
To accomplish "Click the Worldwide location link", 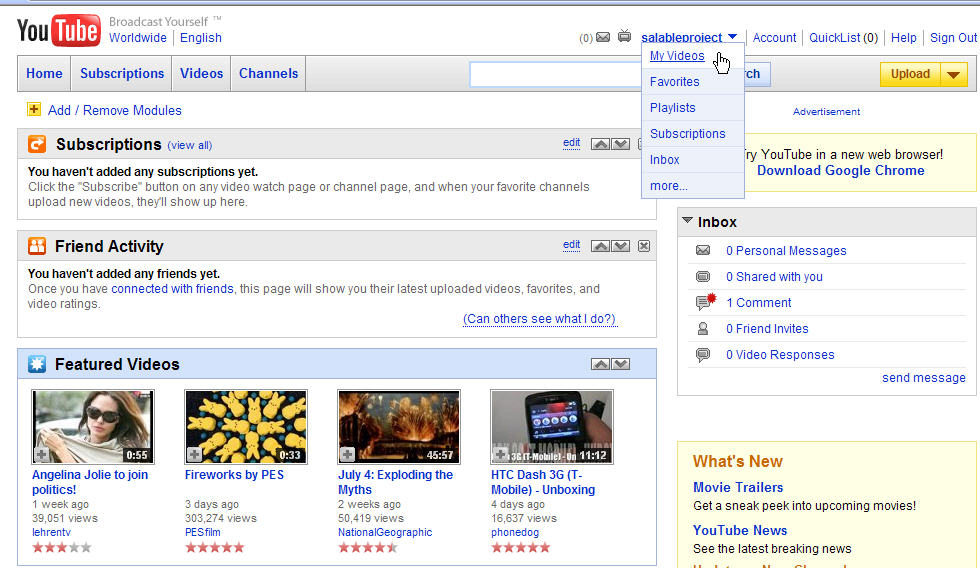I will 138,37.
